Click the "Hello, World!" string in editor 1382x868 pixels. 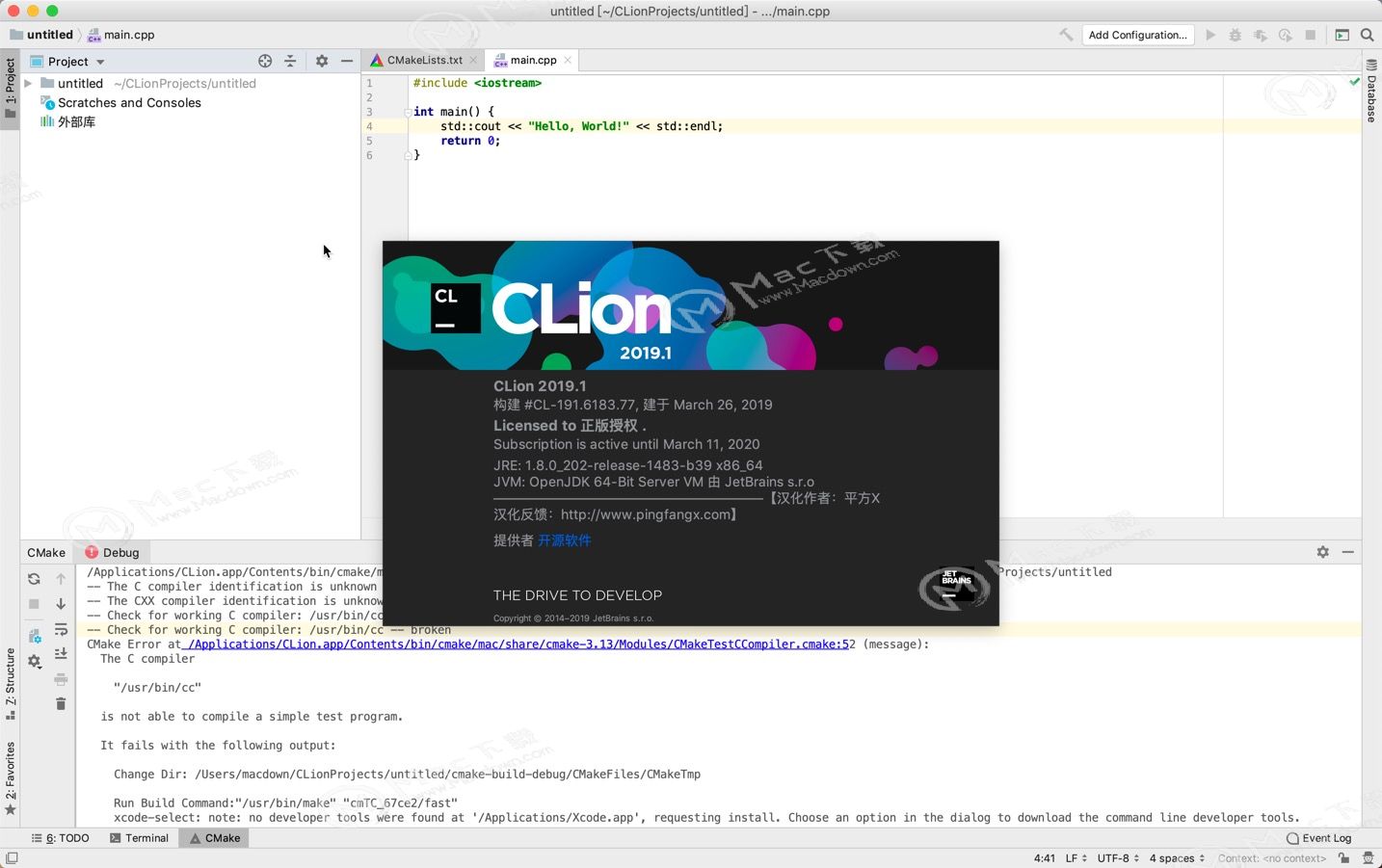[x=578, y=126]
